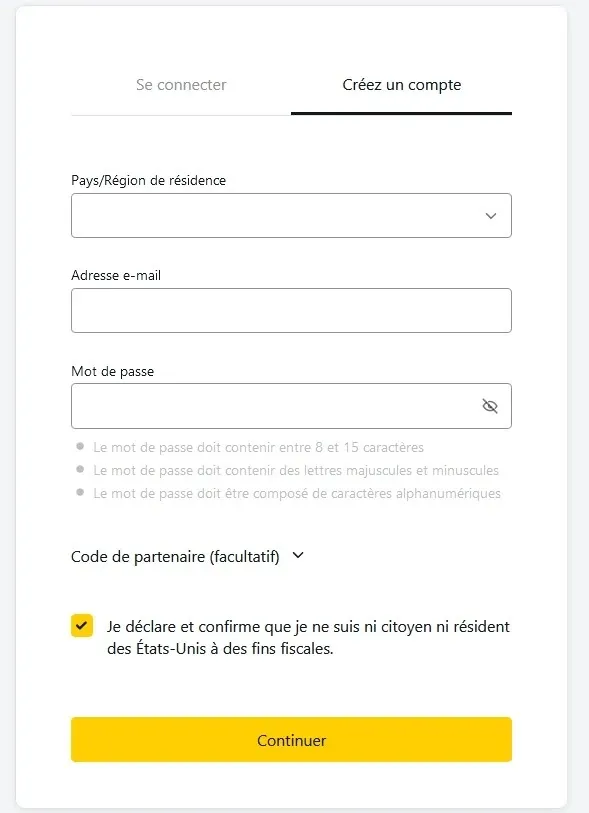Click the chevron icon on the country dropdown
589x813 pixels.
pos(489,215)
